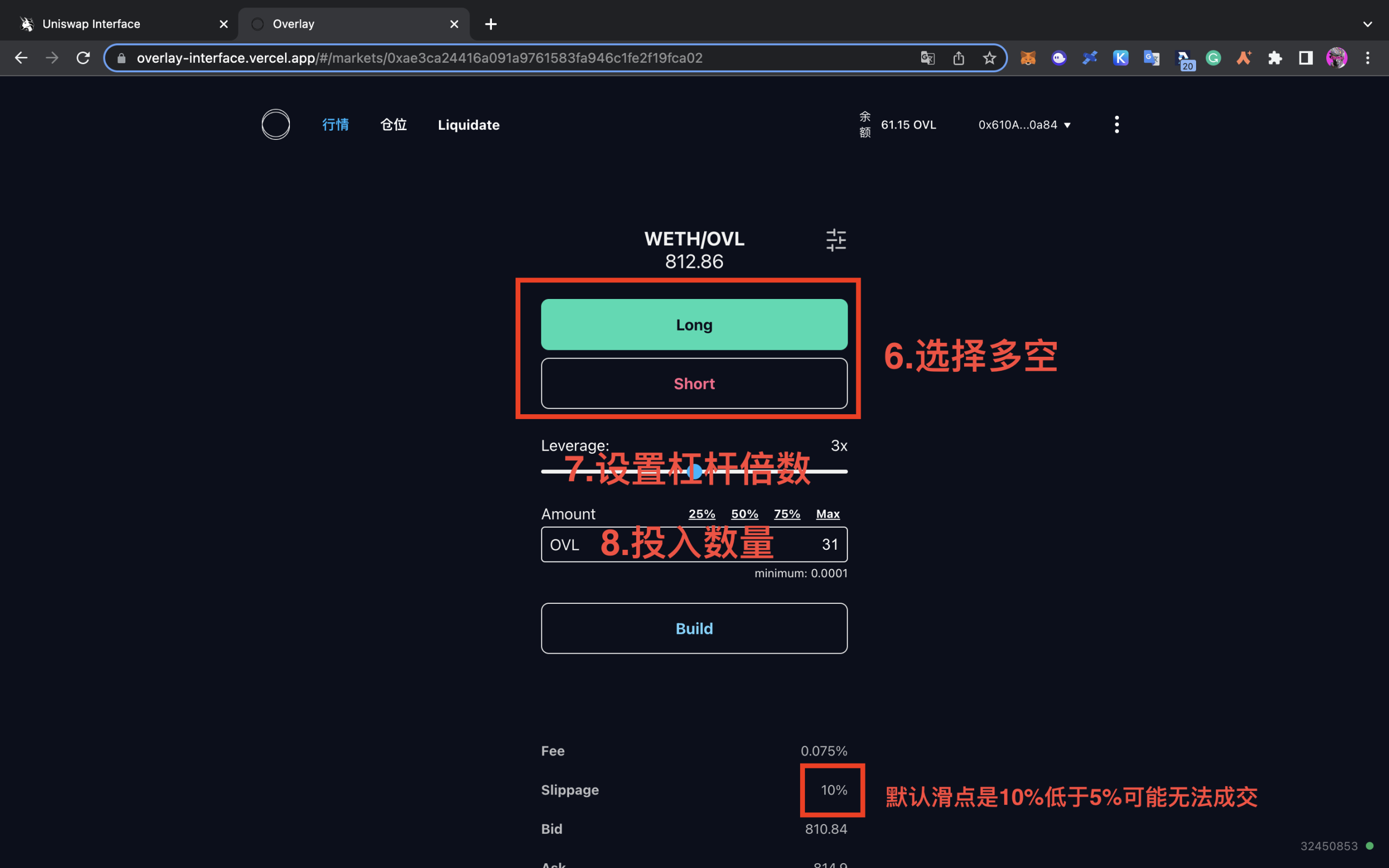Click the Build button
The width and height of the screenshot is (1389, 868).
[694, 628]
